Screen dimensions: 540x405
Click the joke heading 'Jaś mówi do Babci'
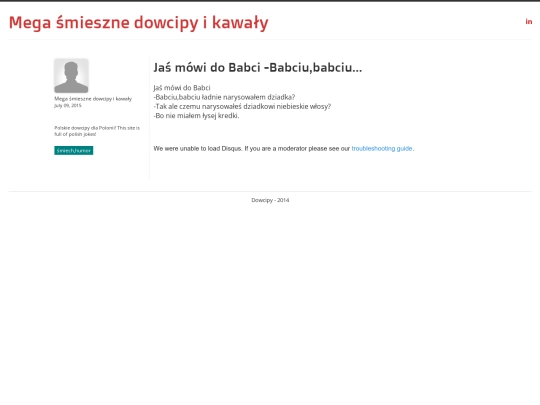pos(258,68)
